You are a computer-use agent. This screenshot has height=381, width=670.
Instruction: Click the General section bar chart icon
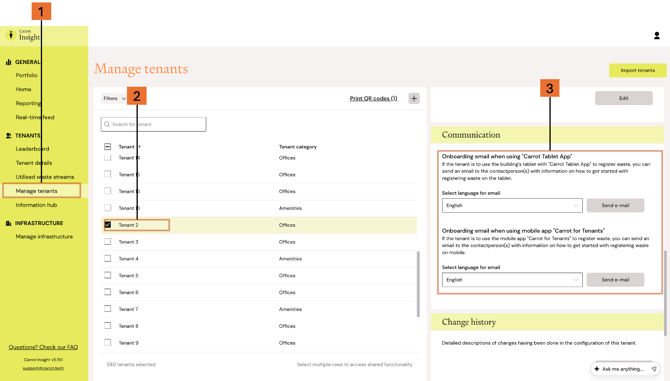tap(9, 62)
